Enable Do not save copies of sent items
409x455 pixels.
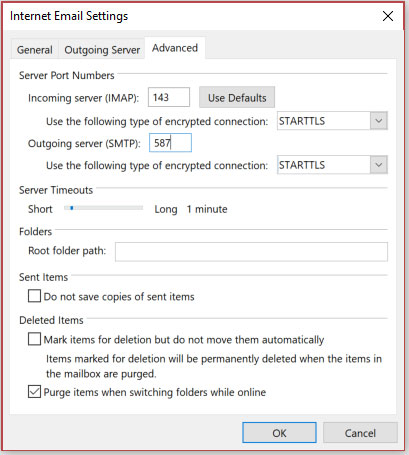(x=34, y=296)
